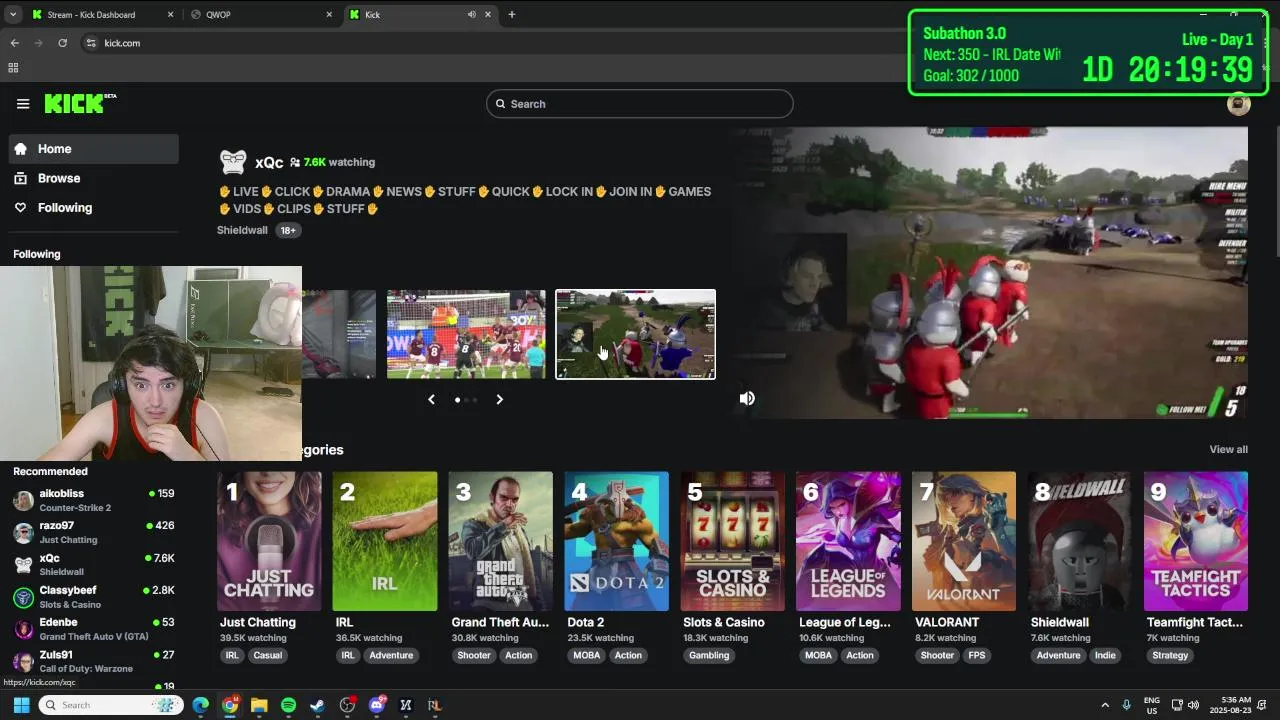This screenshot has width=1280, height=720.
Task: Open the Grand Theft Auto category card
Action: coord(500,541)
